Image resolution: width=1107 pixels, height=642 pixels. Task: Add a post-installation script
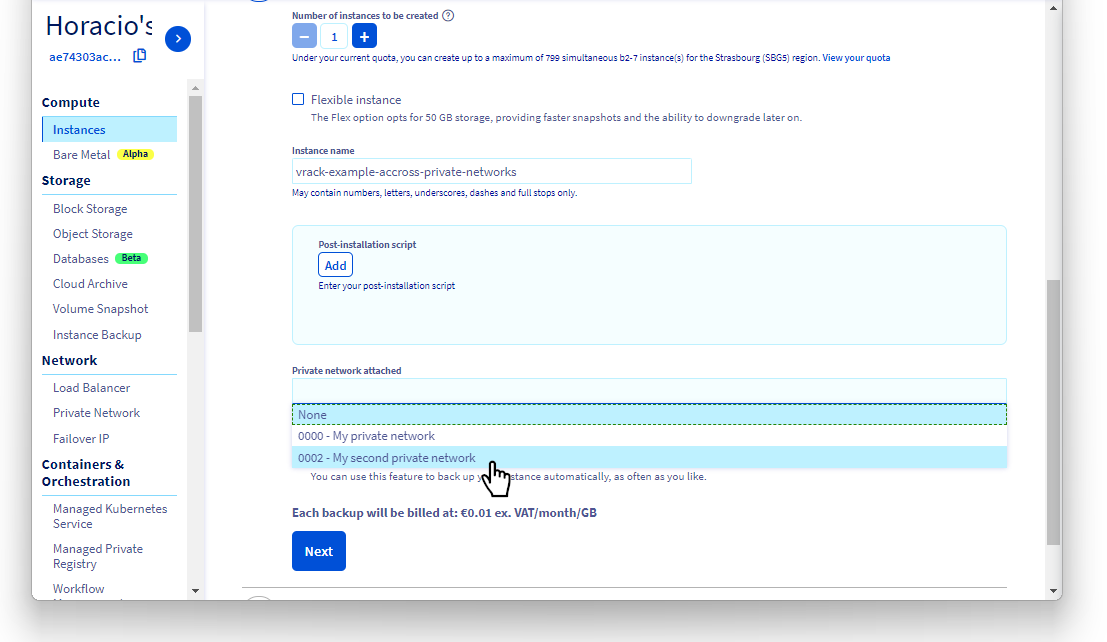[x=335, y=265]
